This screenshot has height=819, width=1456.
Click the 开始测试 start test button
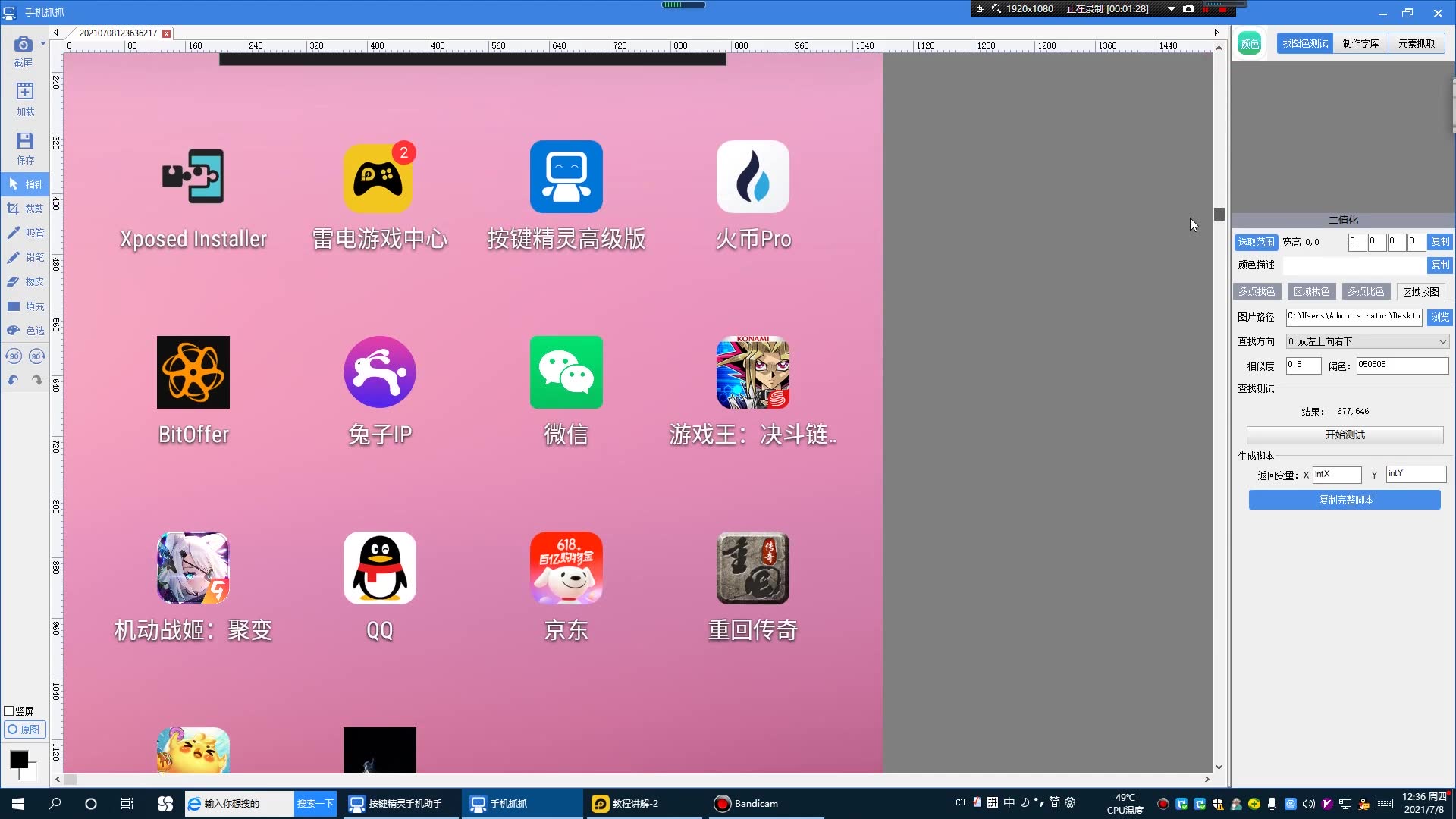(1345, 435)
